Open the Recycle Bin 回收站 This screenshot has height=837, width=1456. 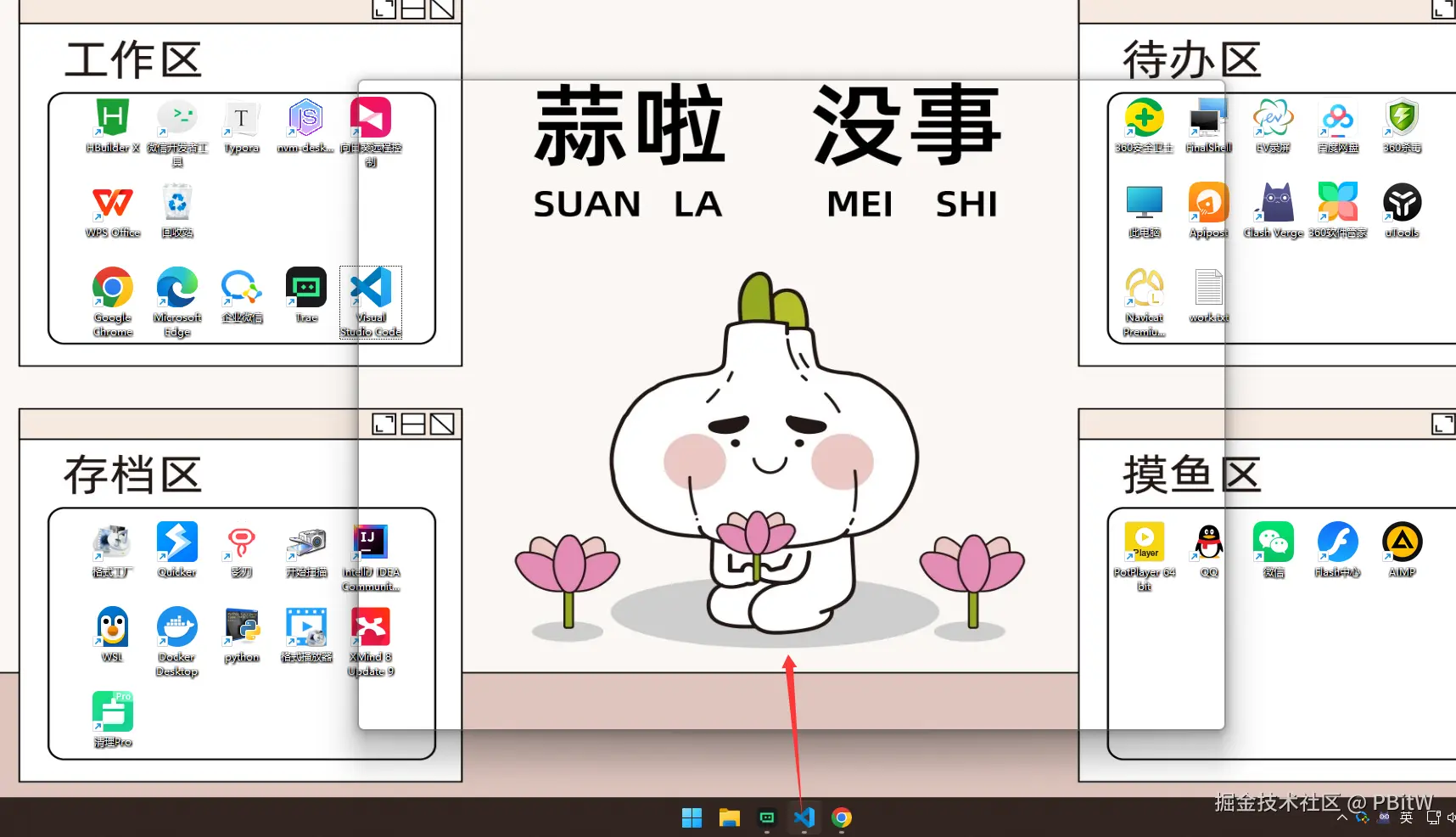(176, 204)
